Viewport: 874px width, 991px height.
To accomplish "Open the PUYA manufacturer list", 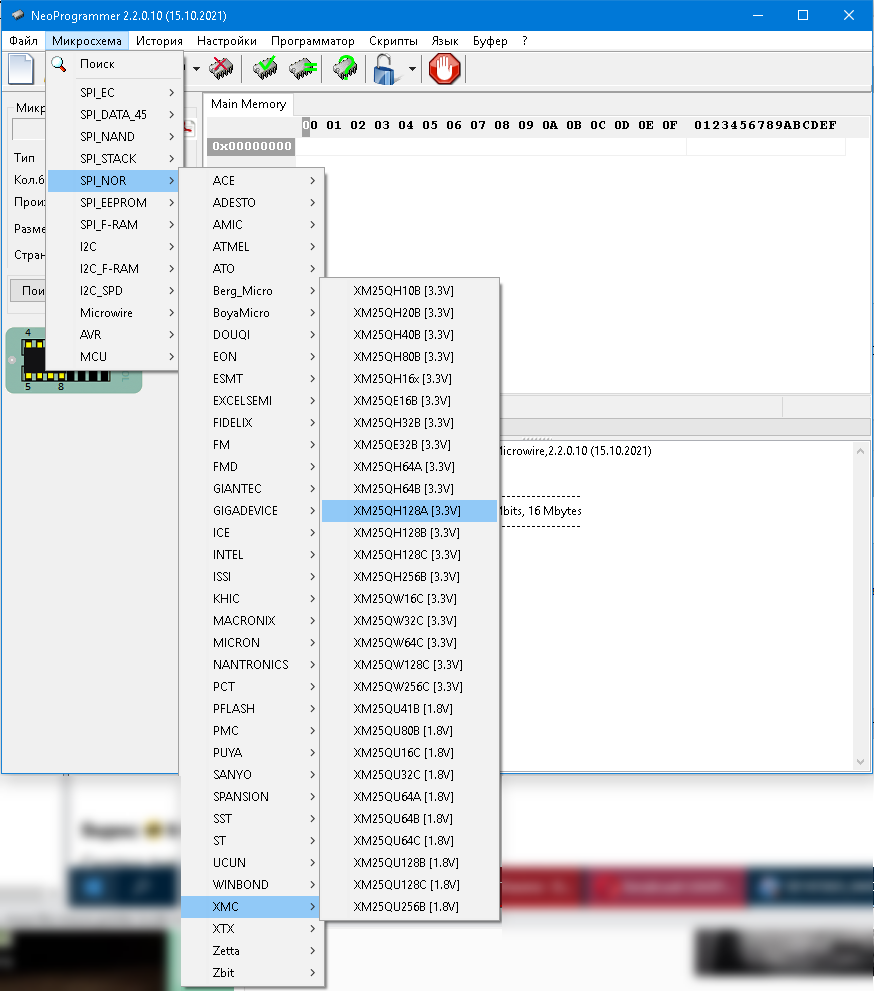I will (252, 753).
